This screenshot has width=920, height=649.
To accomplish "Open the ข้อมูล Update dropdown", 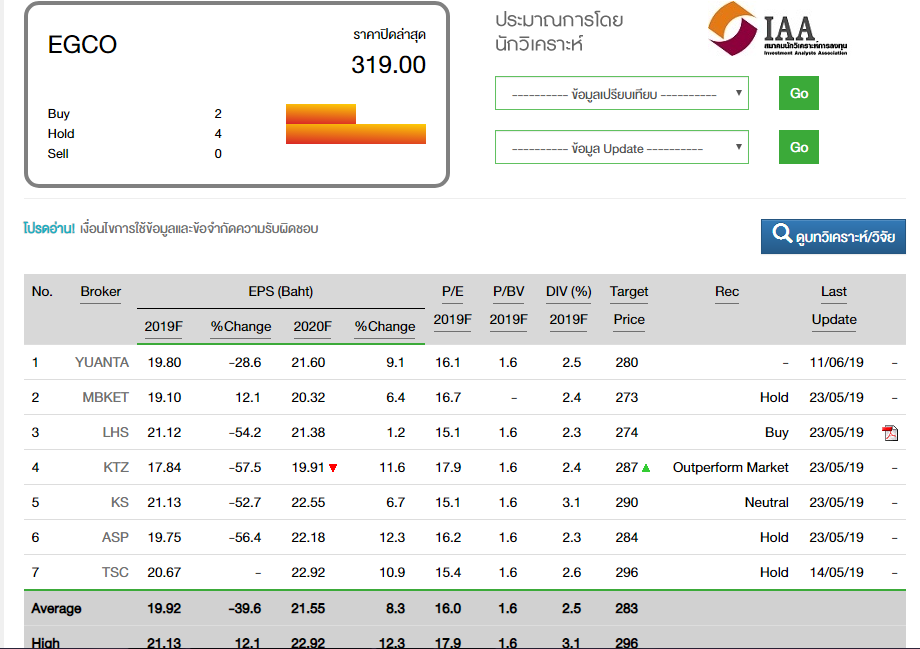I will (x=621, y=147).
